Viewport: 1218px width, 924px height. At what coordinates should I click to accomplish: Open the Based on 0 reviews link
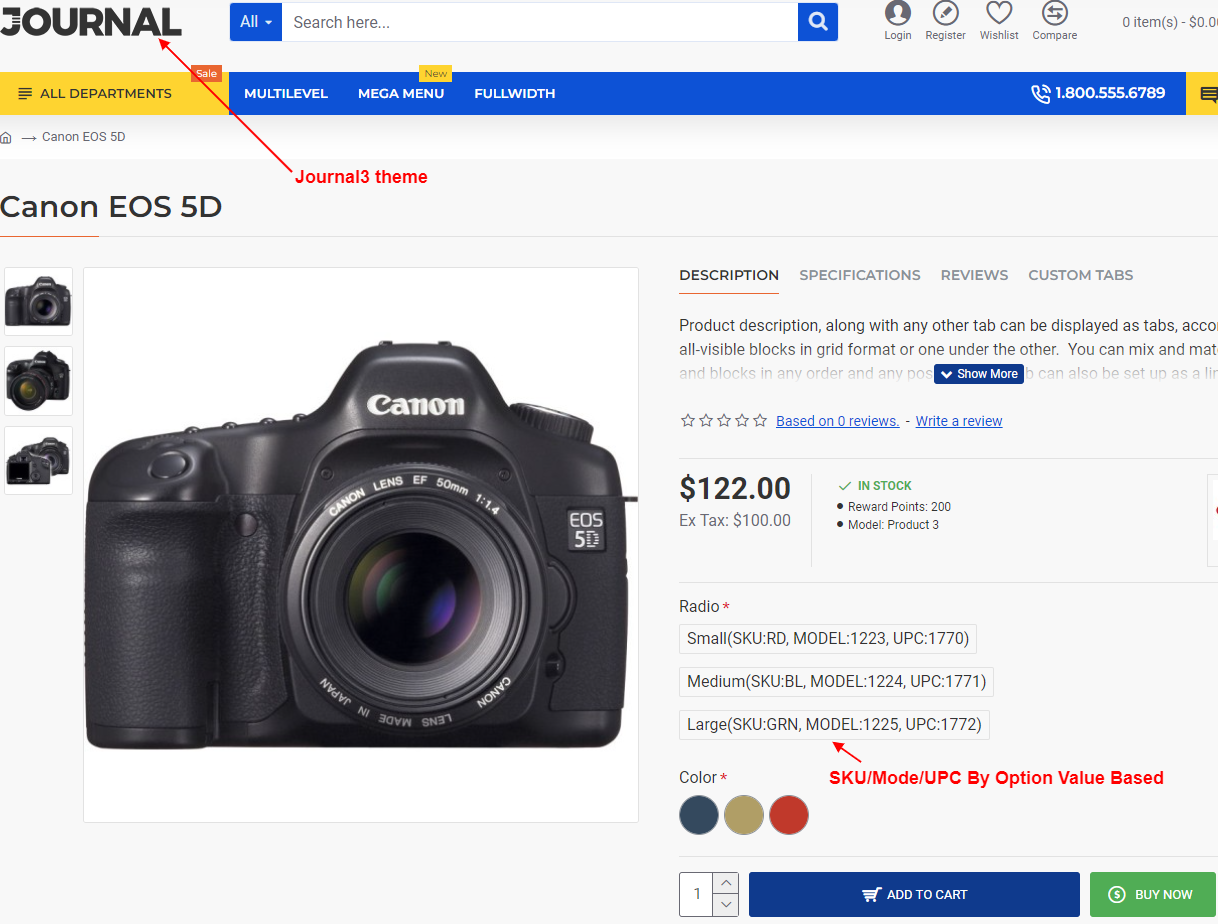tap(838, 421)
